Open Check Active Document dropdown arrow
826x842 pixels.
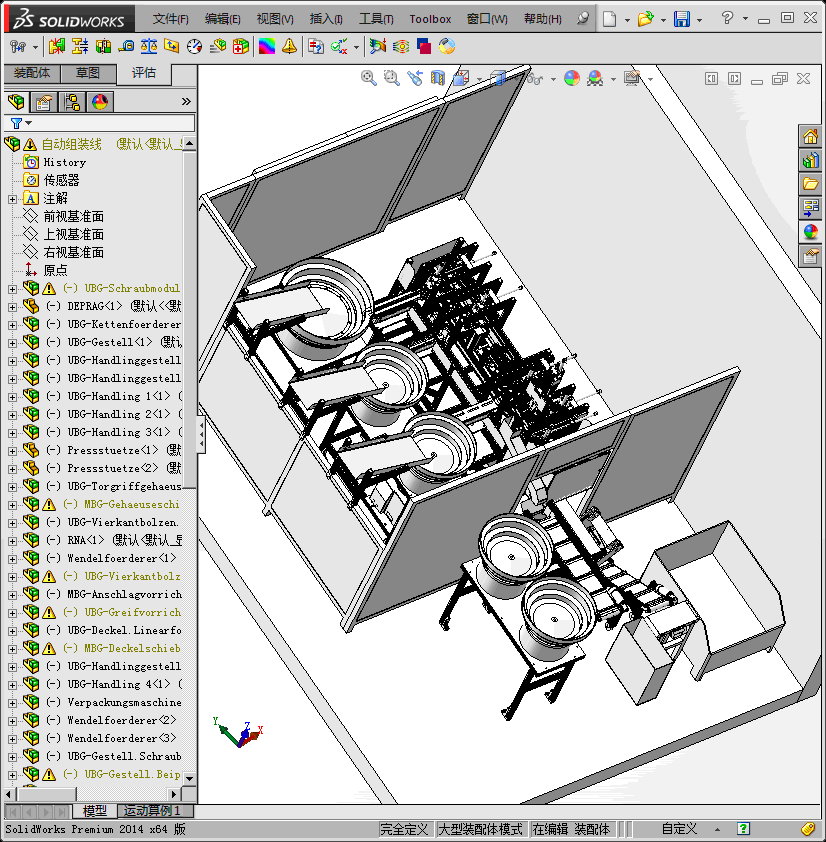356,47
